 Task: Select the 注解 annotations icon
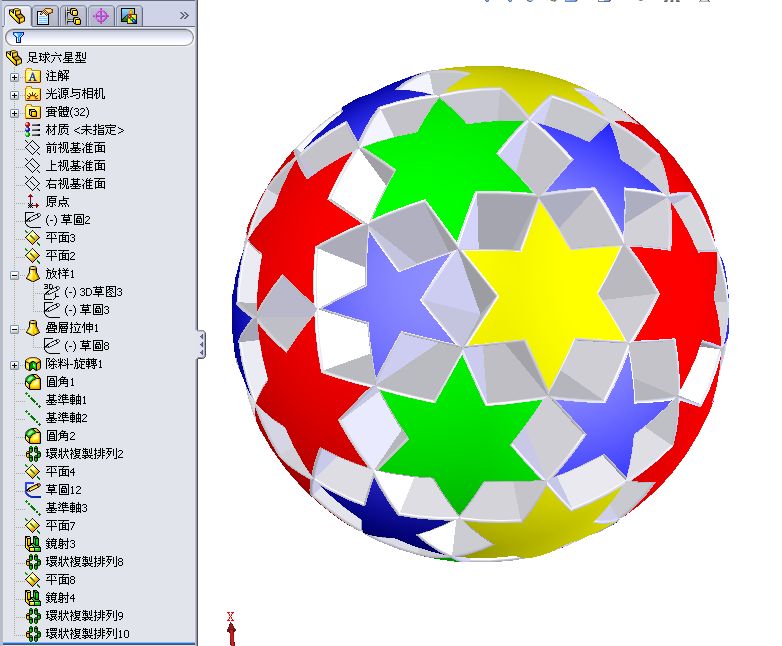[32, 76]
